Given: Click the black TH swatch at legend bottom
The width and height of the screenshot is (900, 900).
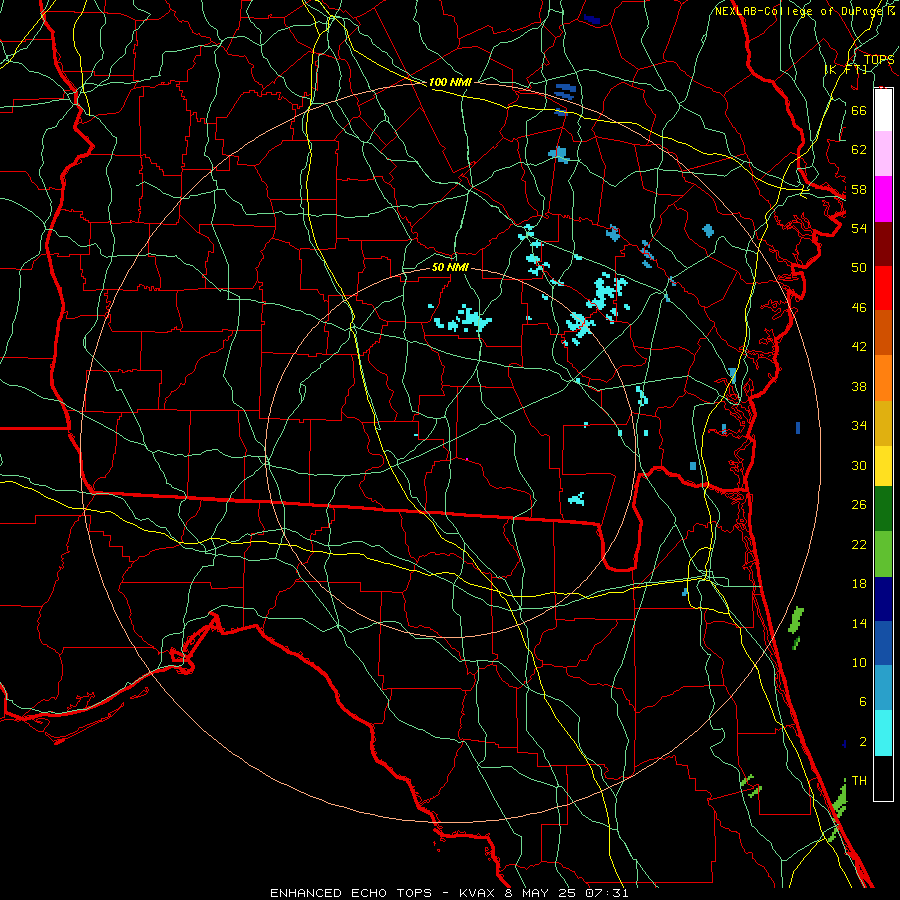Looking at the screenshot, I should point(883,778).
